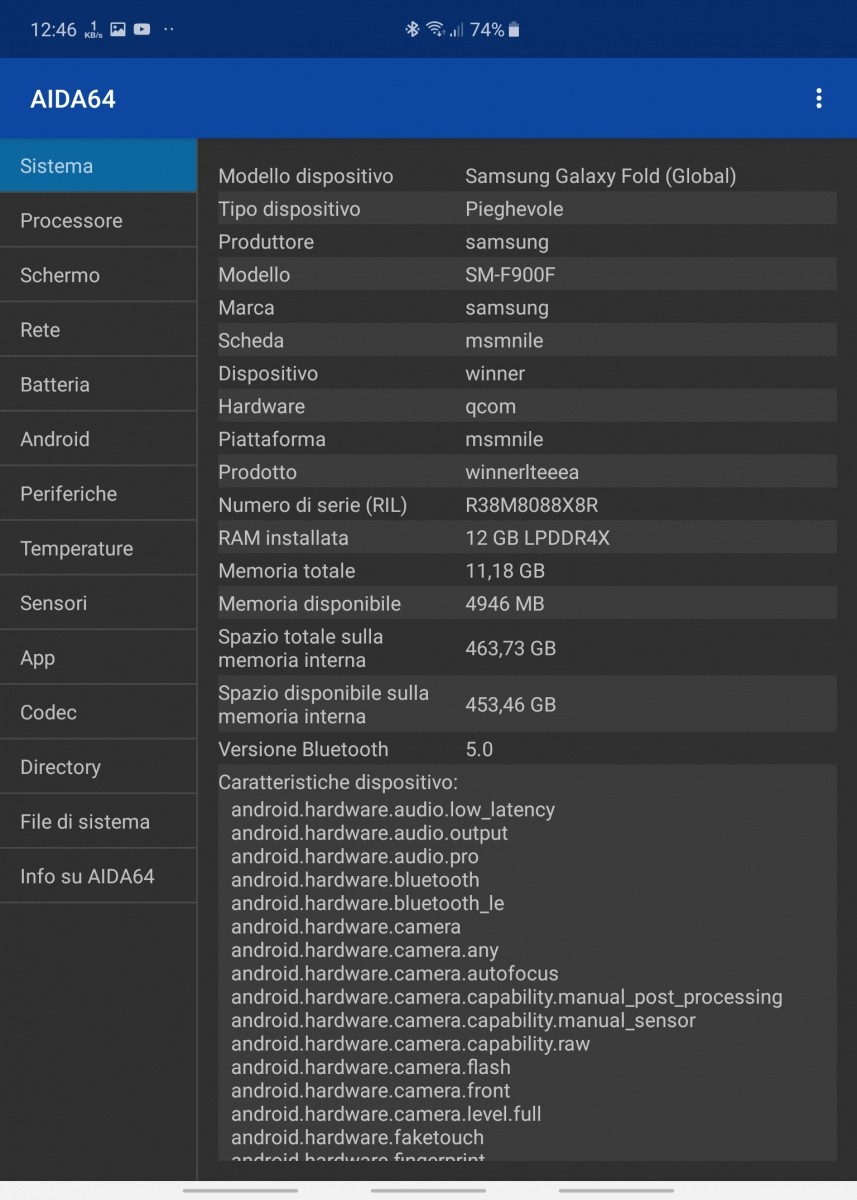Open the File di sistema section

pyautogui.click(x=98, y=822)
